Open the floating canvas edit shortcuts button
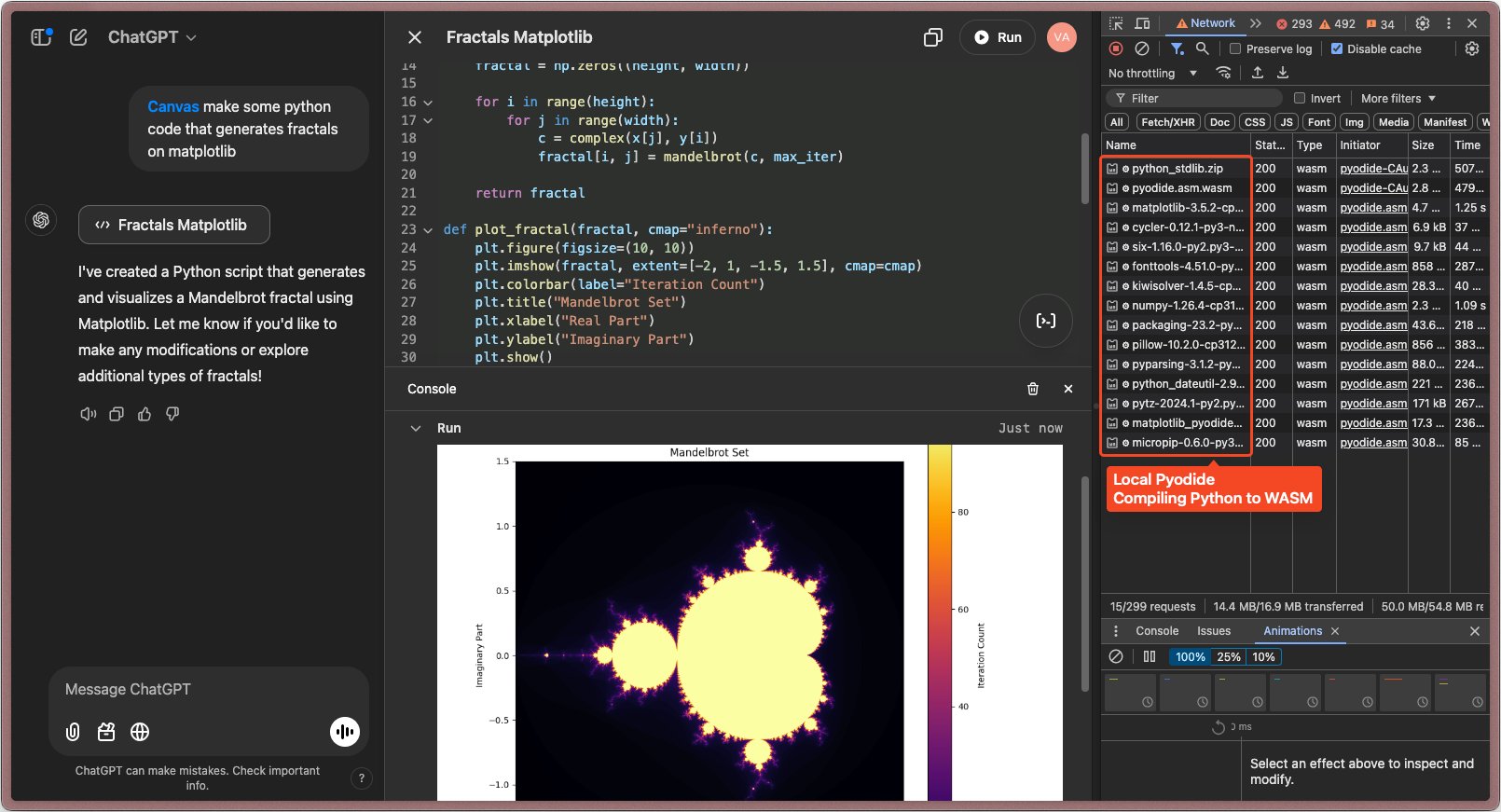This screenshot has width=1501, height=812. pos(1046,321)
